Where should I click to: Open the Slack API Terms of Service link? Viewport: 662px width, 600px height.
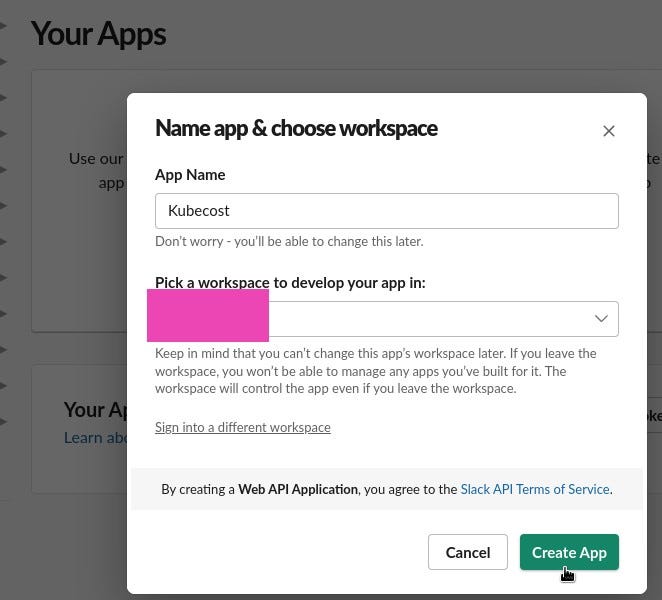[534, 489]
